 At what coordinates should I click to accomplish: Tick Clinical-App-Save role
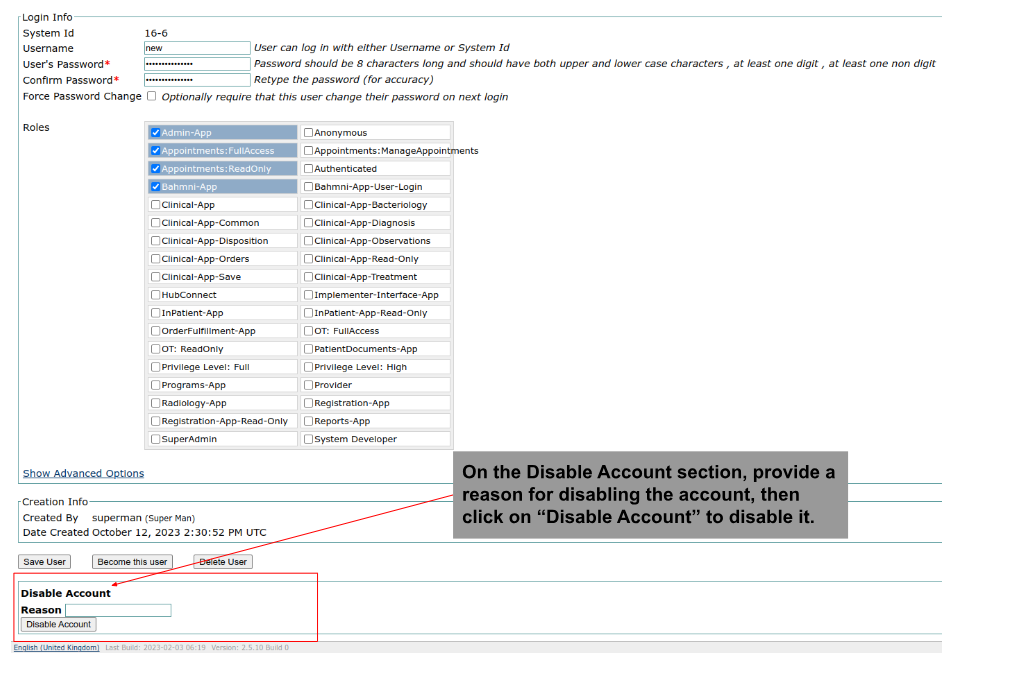click(155, 277)
